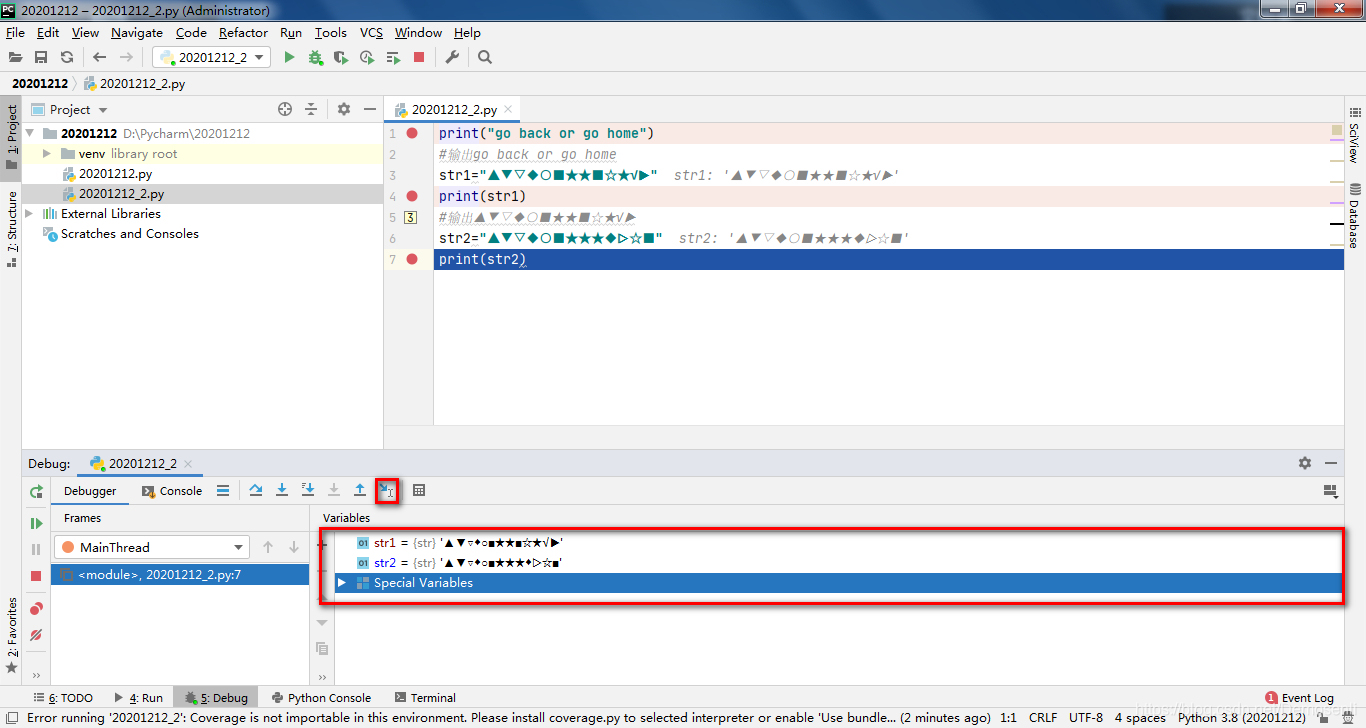Toggle breakpoint on line 4
This screenshot has height=728, width=1366.
click(412, 196)
